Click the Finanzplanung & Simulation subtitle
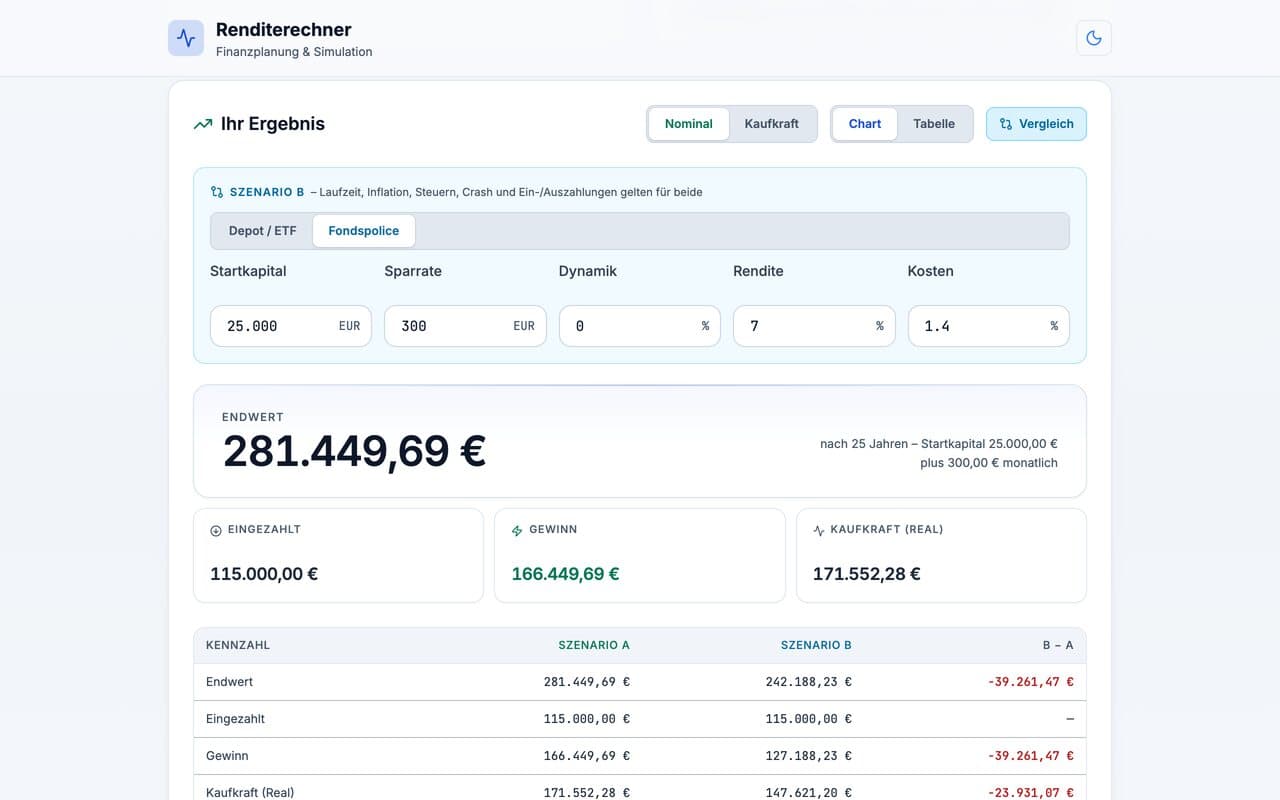This screenshot has height=800, width=1280. click(294, 52)
